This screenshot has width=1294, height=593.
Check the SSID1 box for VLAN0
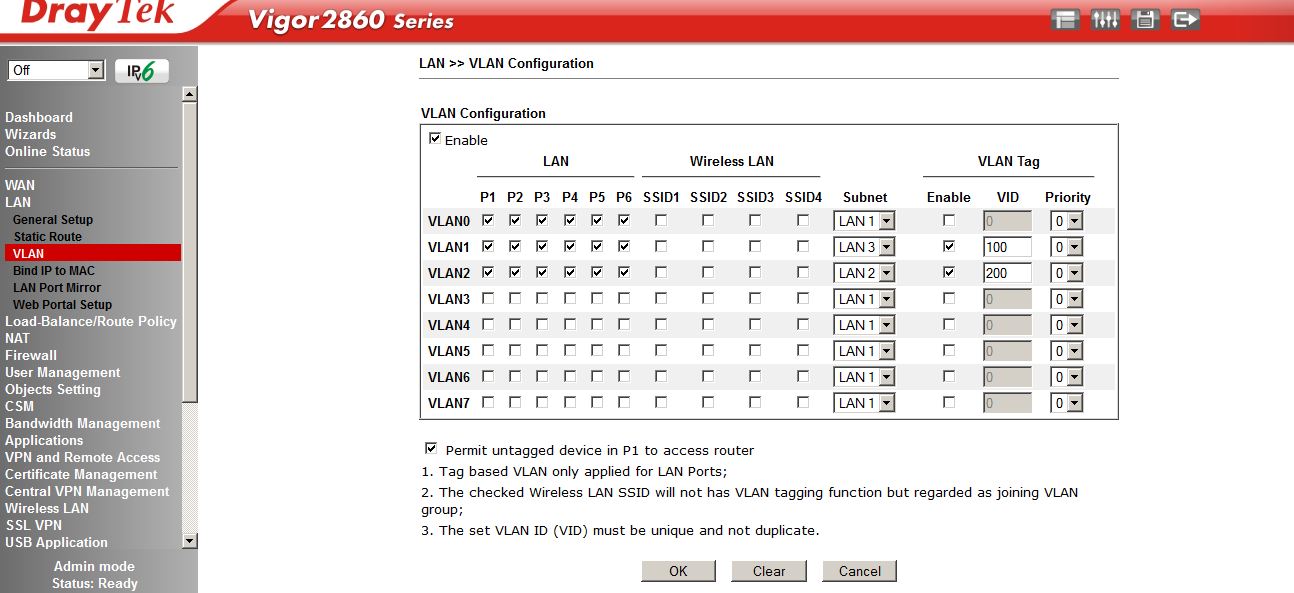661,220
